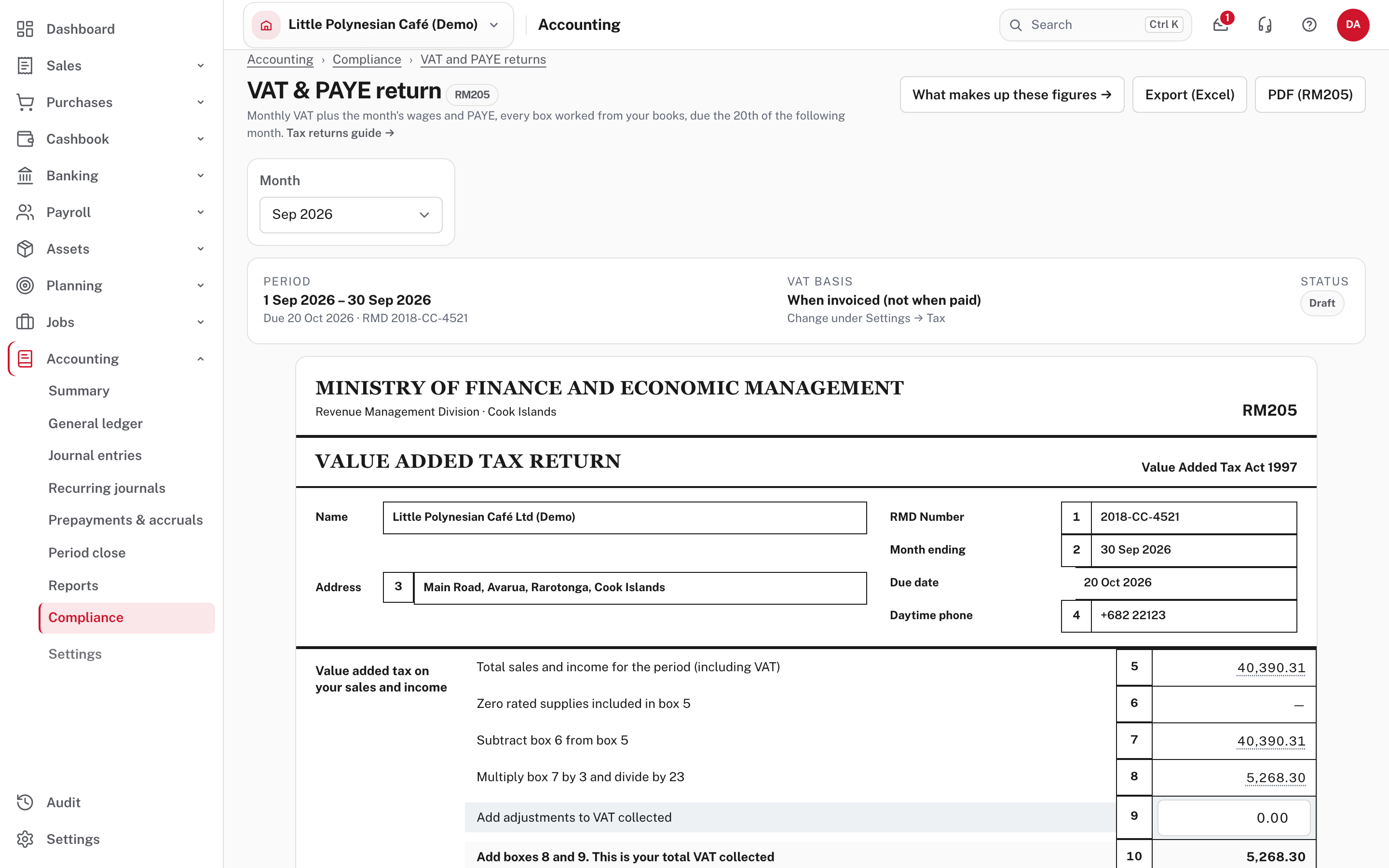
Task: Open Prepayments & accruals submenu item
Action: click(125, 519)
